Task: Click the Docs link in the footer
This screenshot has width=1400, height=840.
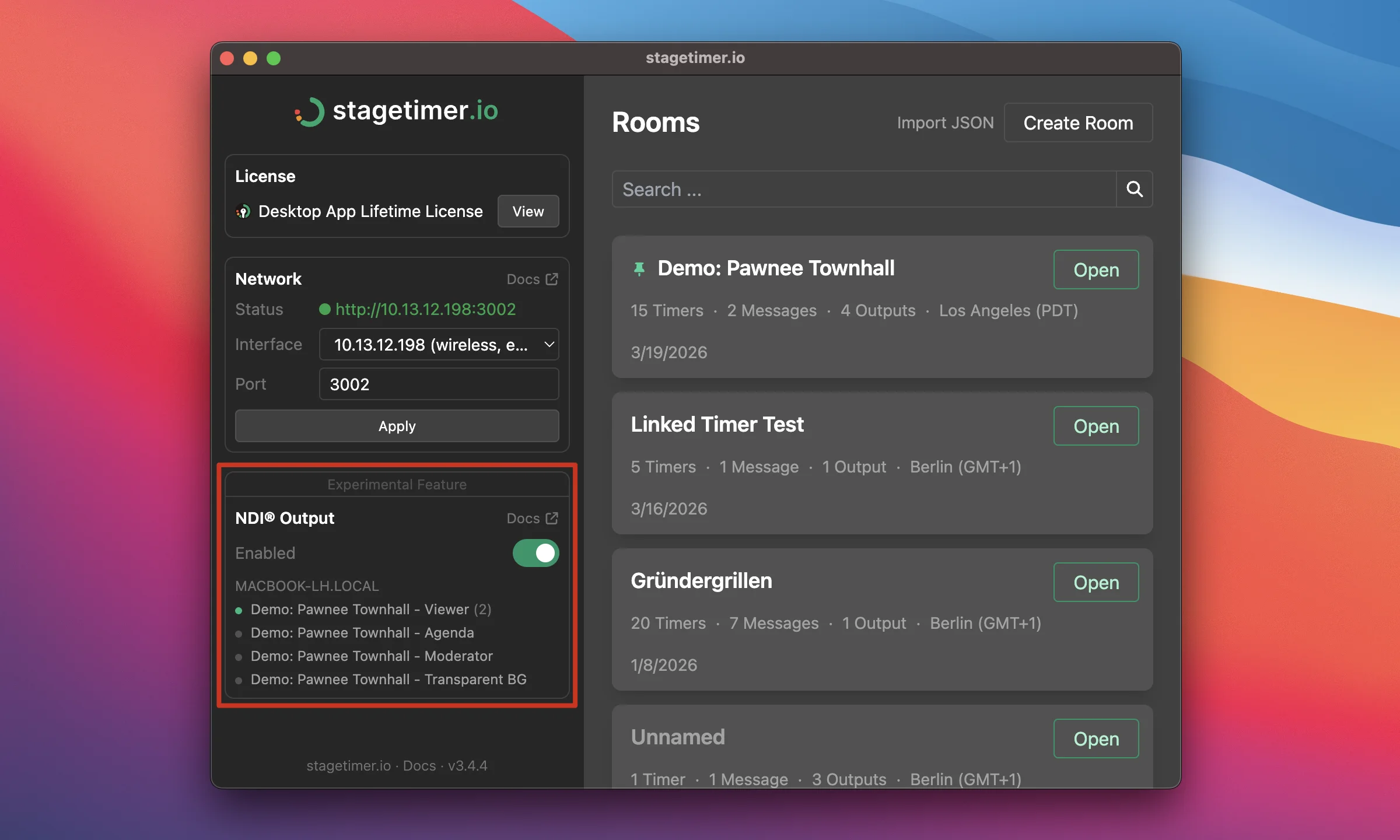Action: pyautogui.click(x=418, y=765)
